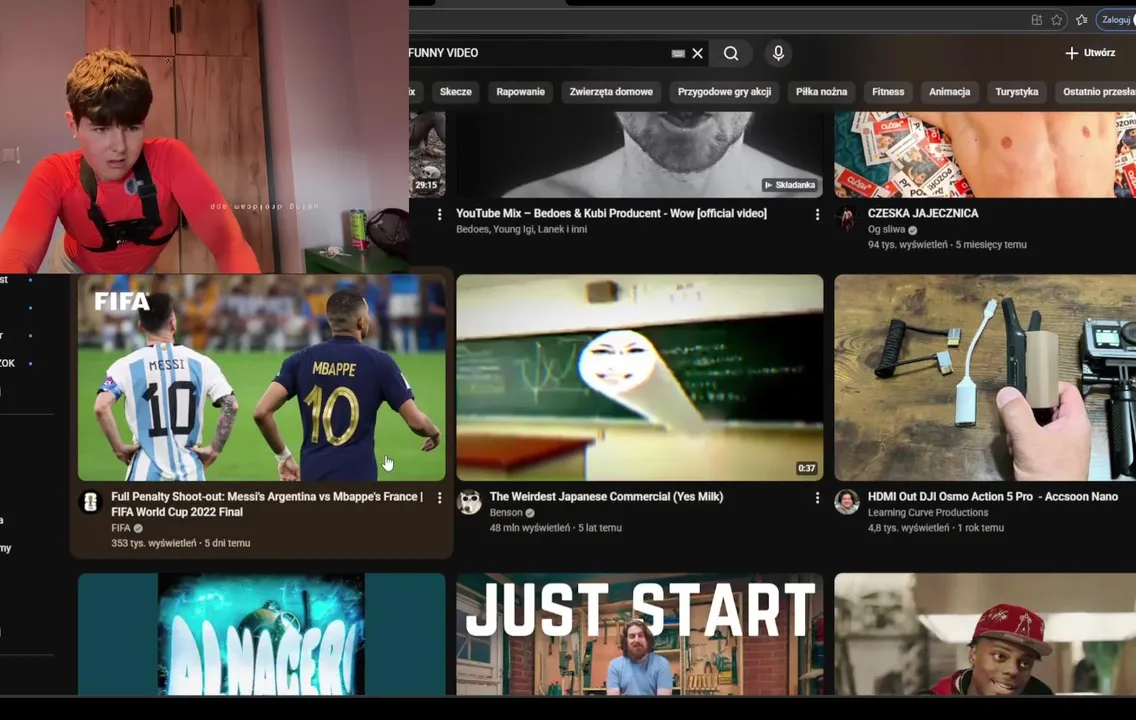
Task: Select the Turystyka filter chip
Action: [1016, 91]
